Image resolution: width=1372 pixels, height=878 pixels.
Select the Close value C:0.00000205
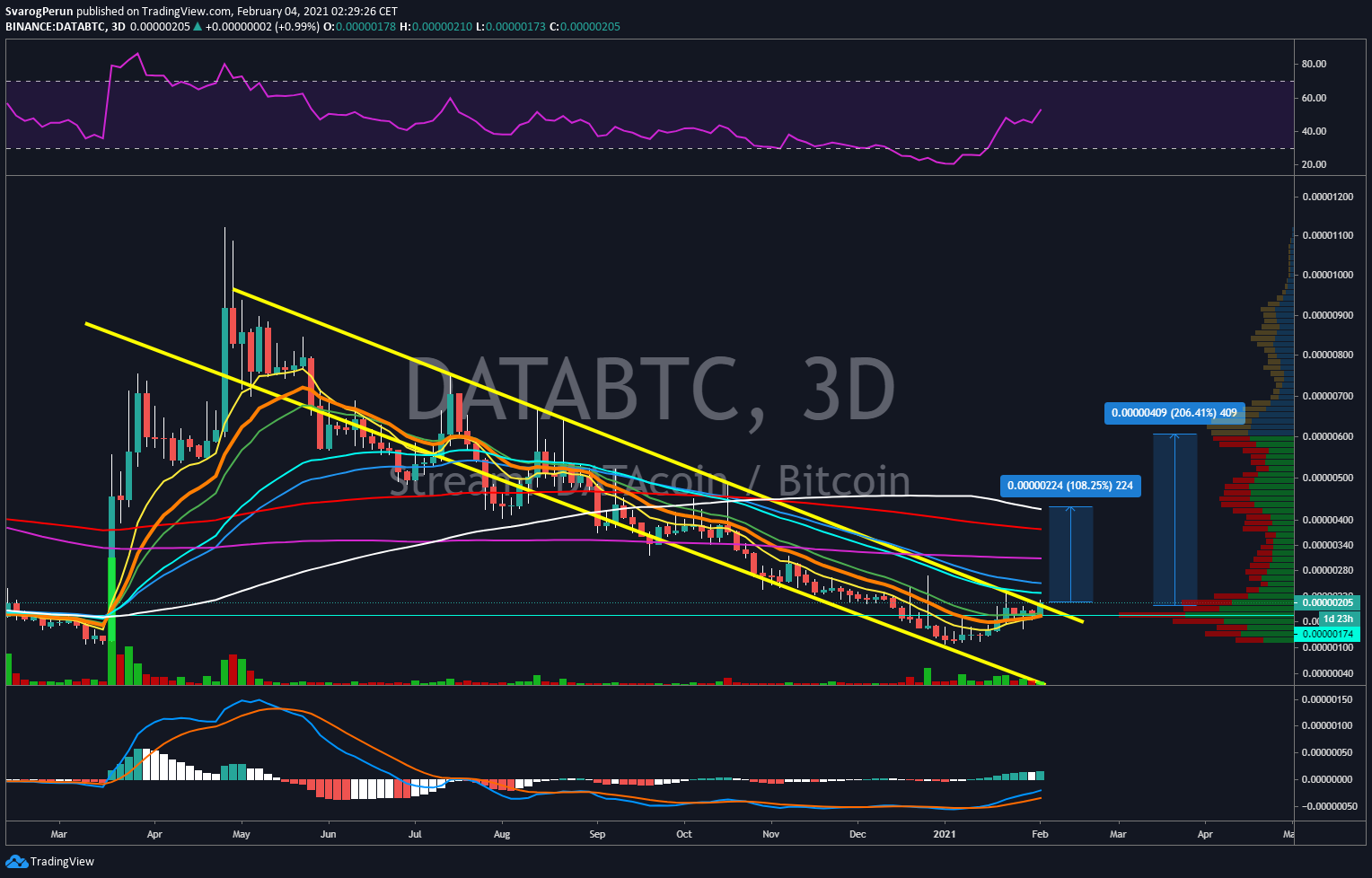click(x=585, y=27)
